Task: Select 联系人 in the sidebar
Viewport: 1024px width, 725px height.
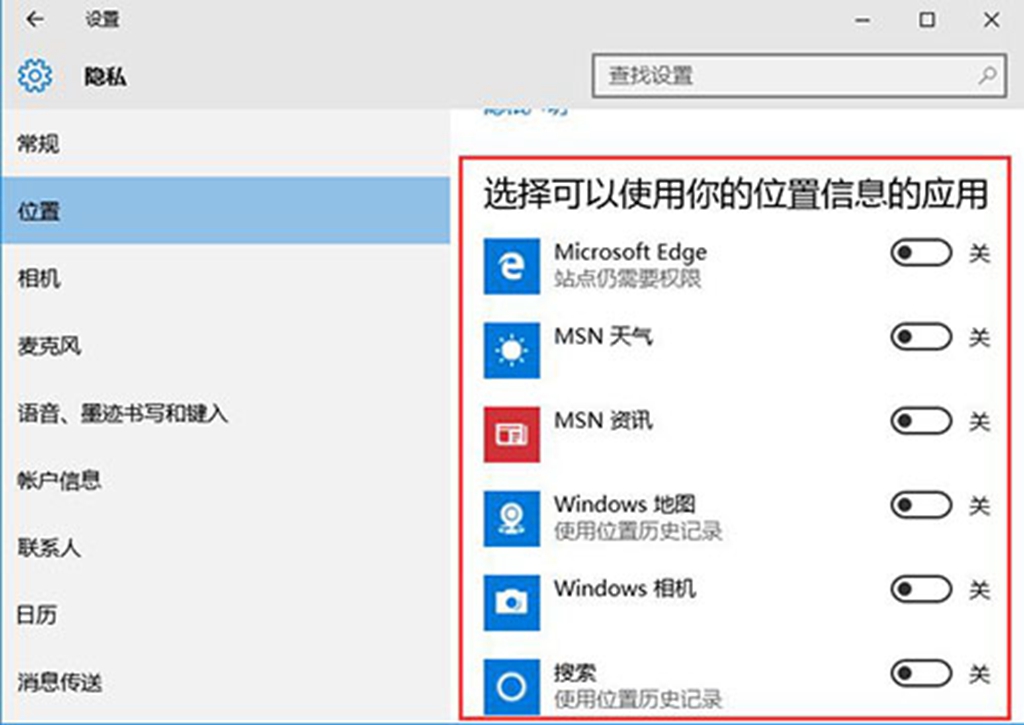Action: (x=226, y=547)
